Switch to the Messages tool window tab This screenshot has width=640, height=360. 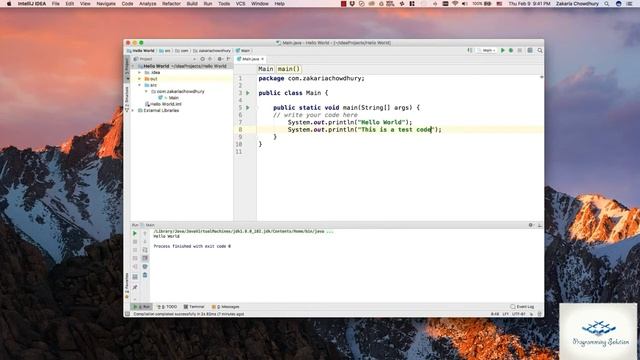[226, 307]
